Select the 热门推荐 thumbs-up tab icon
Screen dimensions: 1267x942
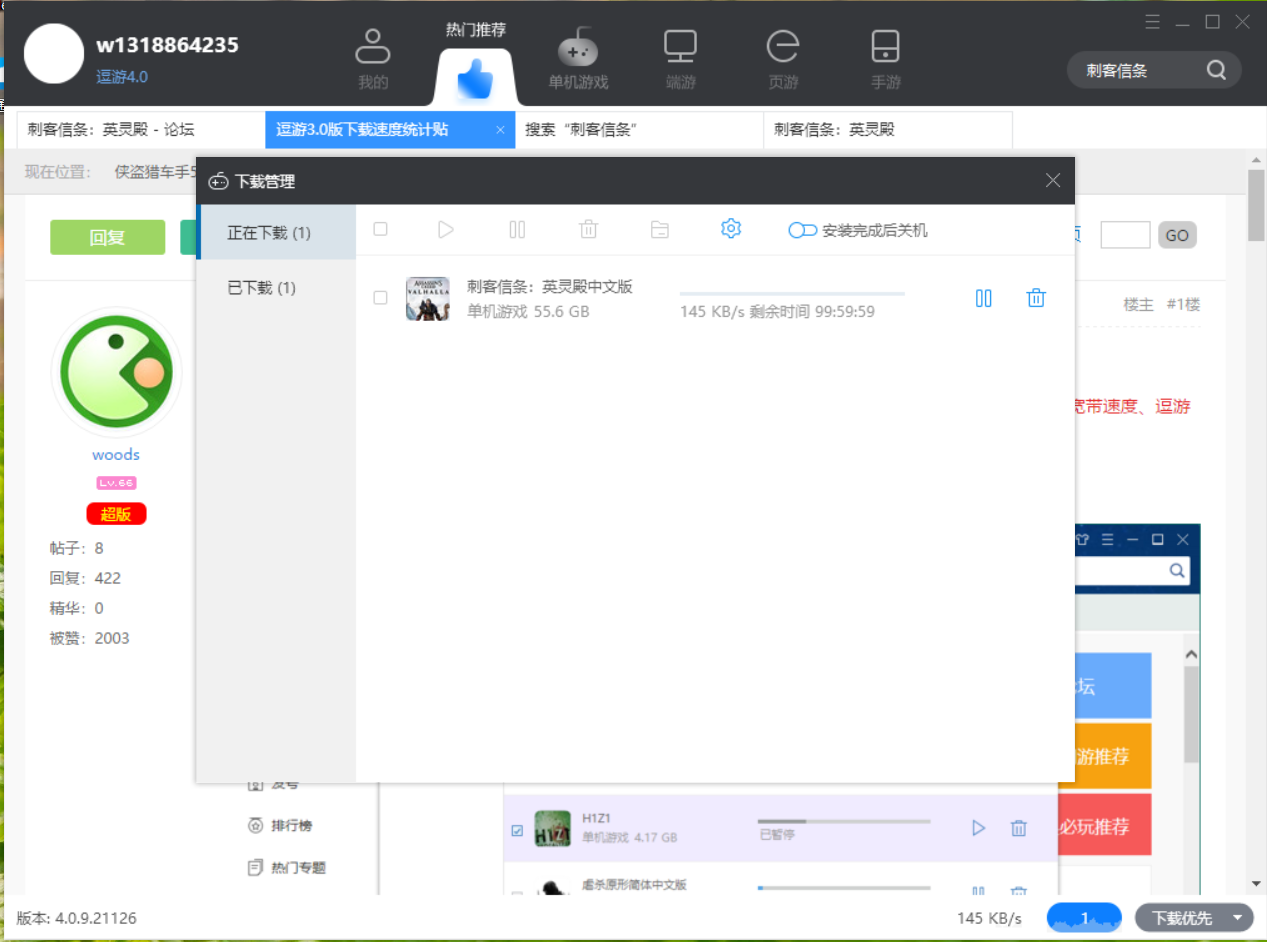476,79
